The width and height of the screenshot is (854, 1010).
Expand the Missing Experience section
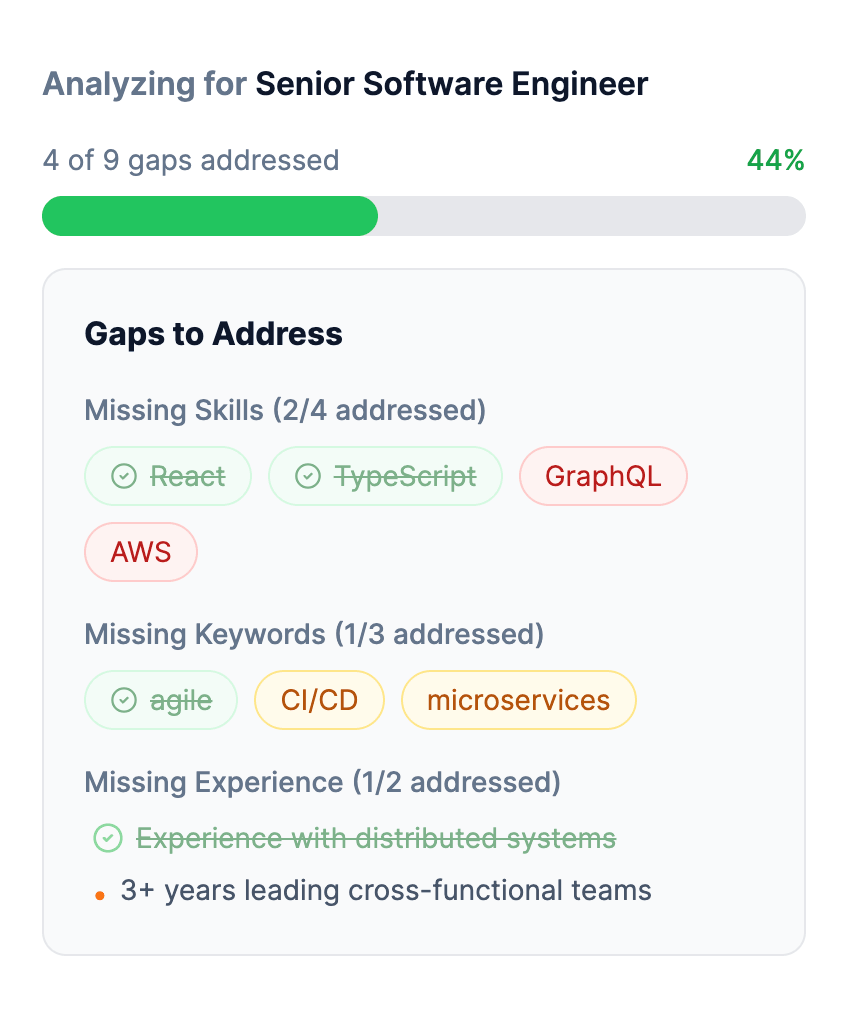[x=322, y=782]
